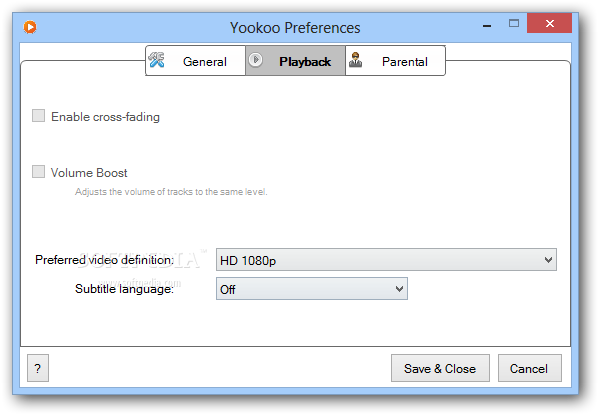
Task: Minimize the Yookoo Preferences window
Action: 487,25
